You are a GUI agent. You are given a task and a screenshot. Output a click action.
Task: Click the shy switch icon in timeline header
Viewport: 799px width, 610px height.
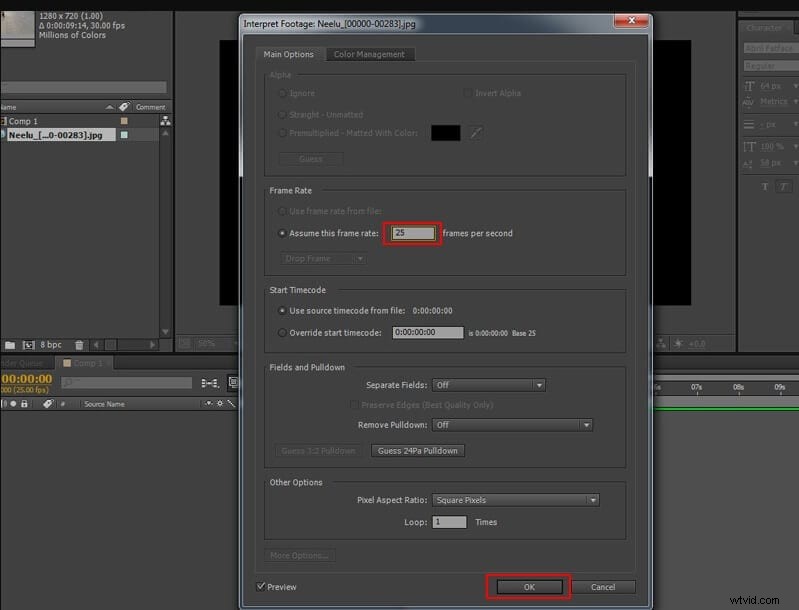(208, 404)
